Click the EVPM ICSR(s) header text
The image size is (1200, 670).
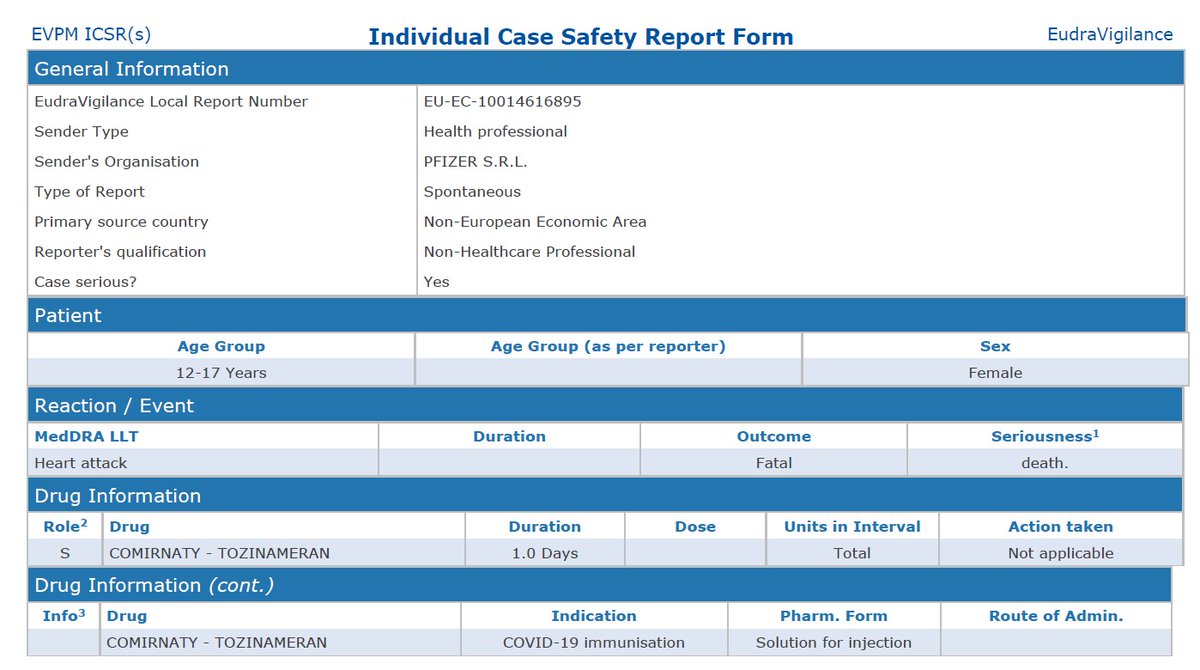(91, 34)
